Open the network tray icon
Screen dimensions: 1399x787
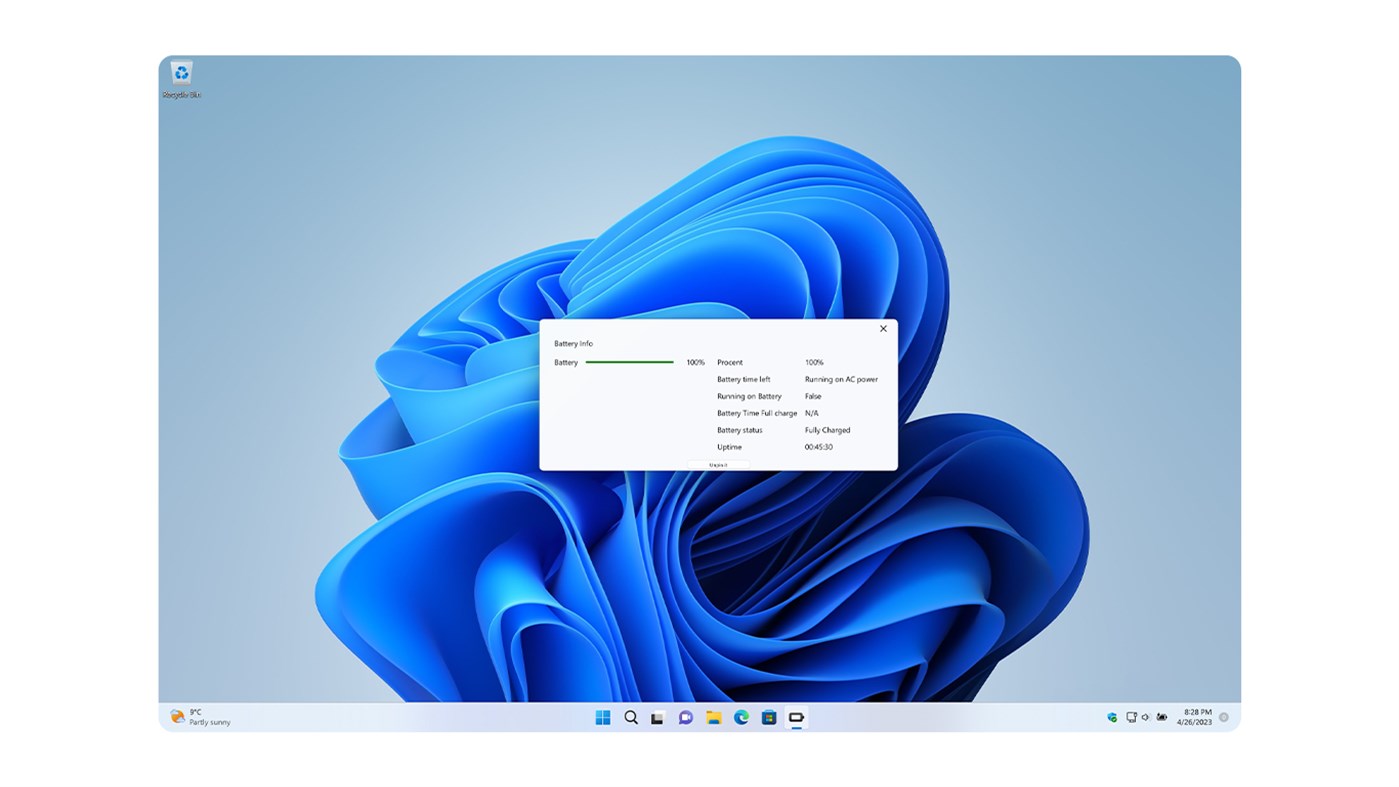pyautogui.click(x=1131, y=717)
